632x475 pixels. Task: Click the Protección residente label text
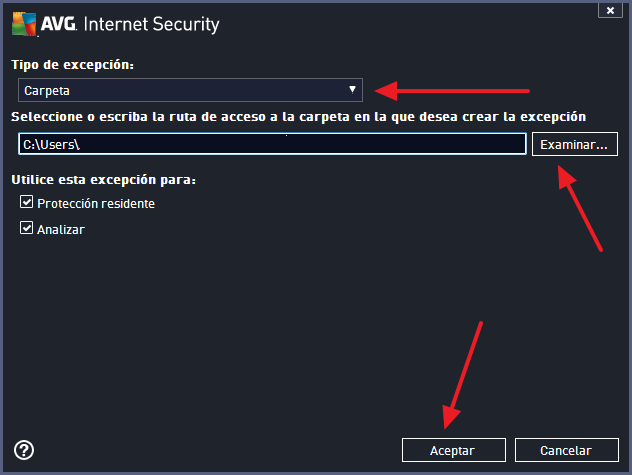[x=96, y=204]
